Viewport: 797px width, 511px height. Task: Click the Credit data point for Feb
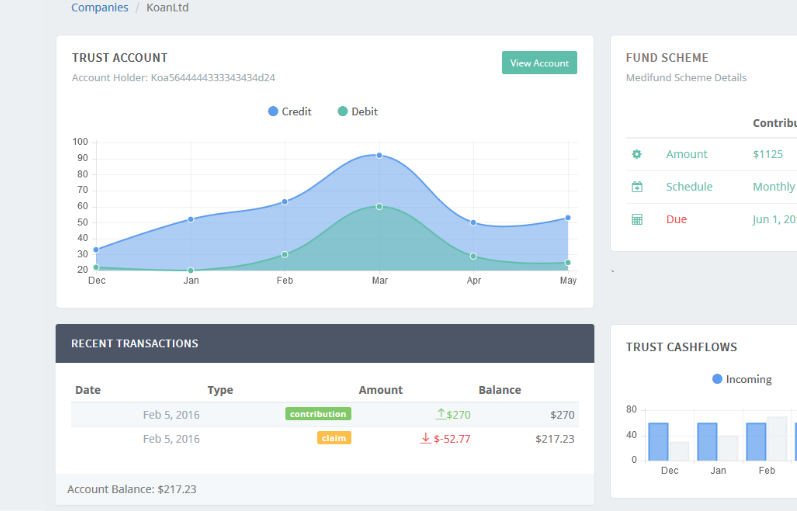285,201
